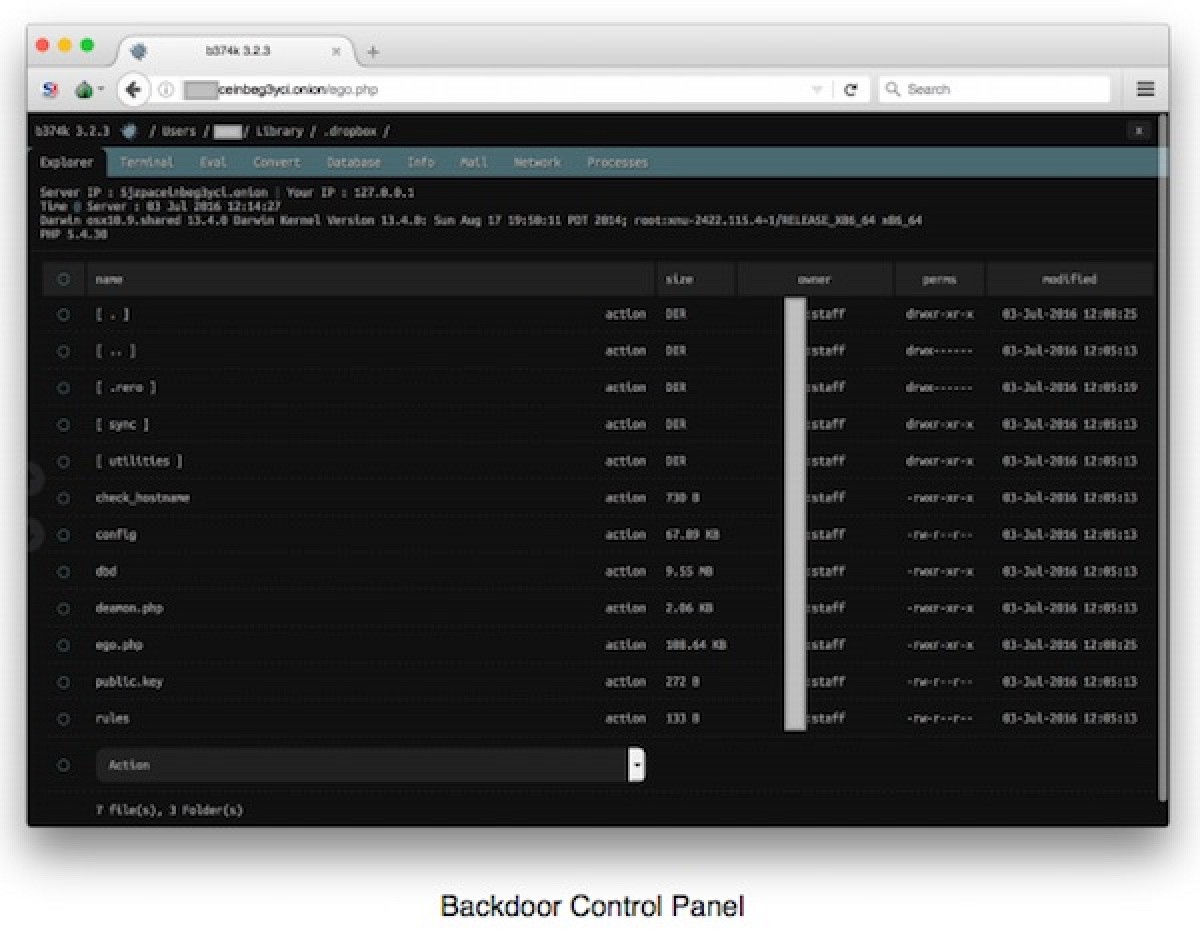Open a new tab with the plus icon

pyautogui.click(x=372, y=51)
